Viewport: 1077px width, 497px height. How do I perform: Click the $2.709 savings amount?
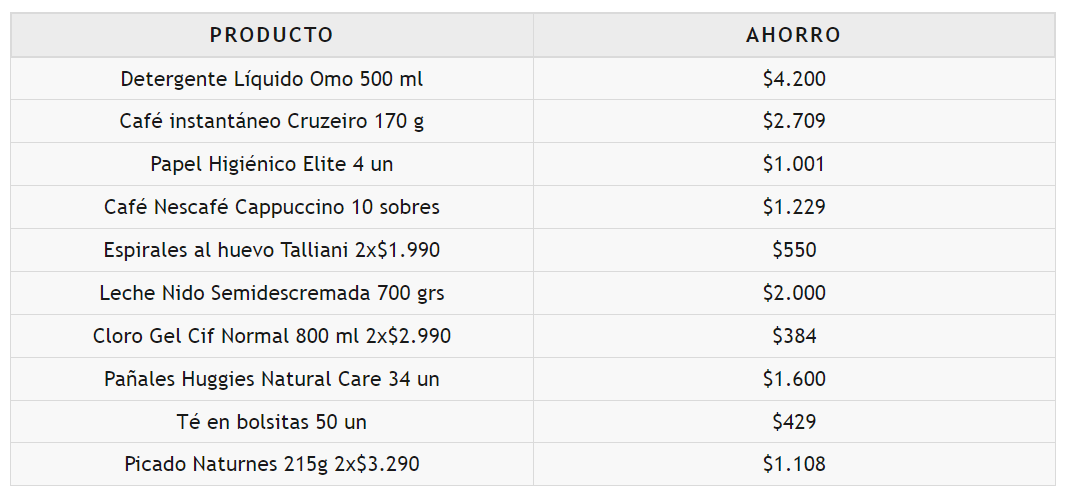click(794, 122)
